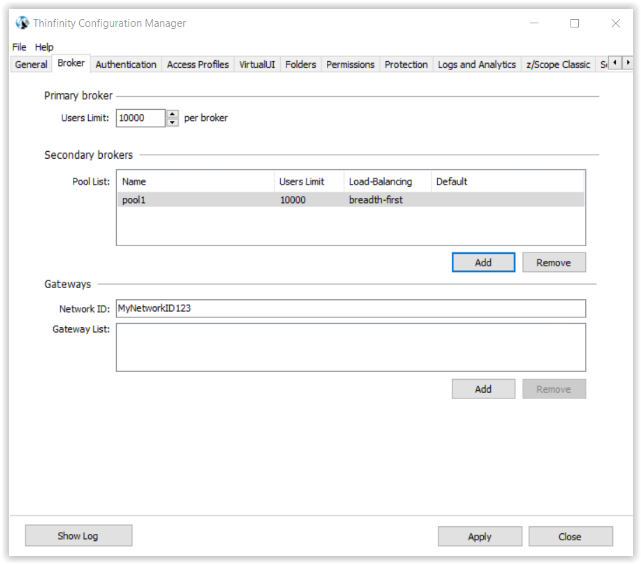Viewport: 641px width, 564px height.
Task: Increase Users Limit with up spinner arrow
Action: (173, 114)
